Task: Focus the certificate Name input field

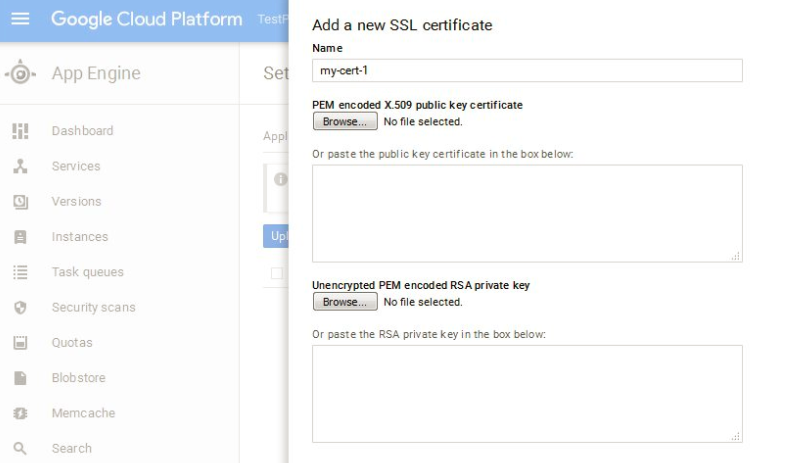Action: pos(527,70)
